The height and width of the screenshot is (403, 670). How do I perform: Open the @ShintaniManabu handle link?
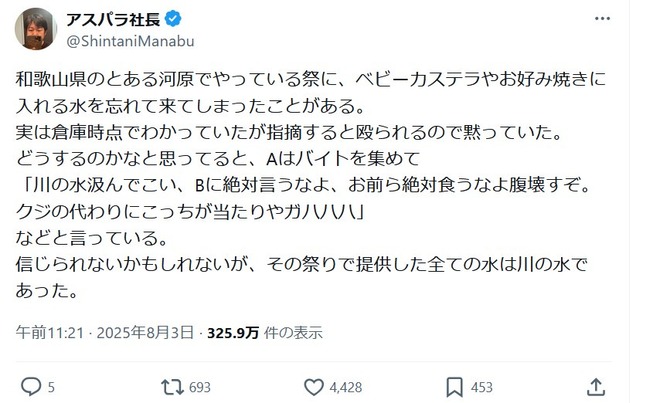[x=131, y=41]
